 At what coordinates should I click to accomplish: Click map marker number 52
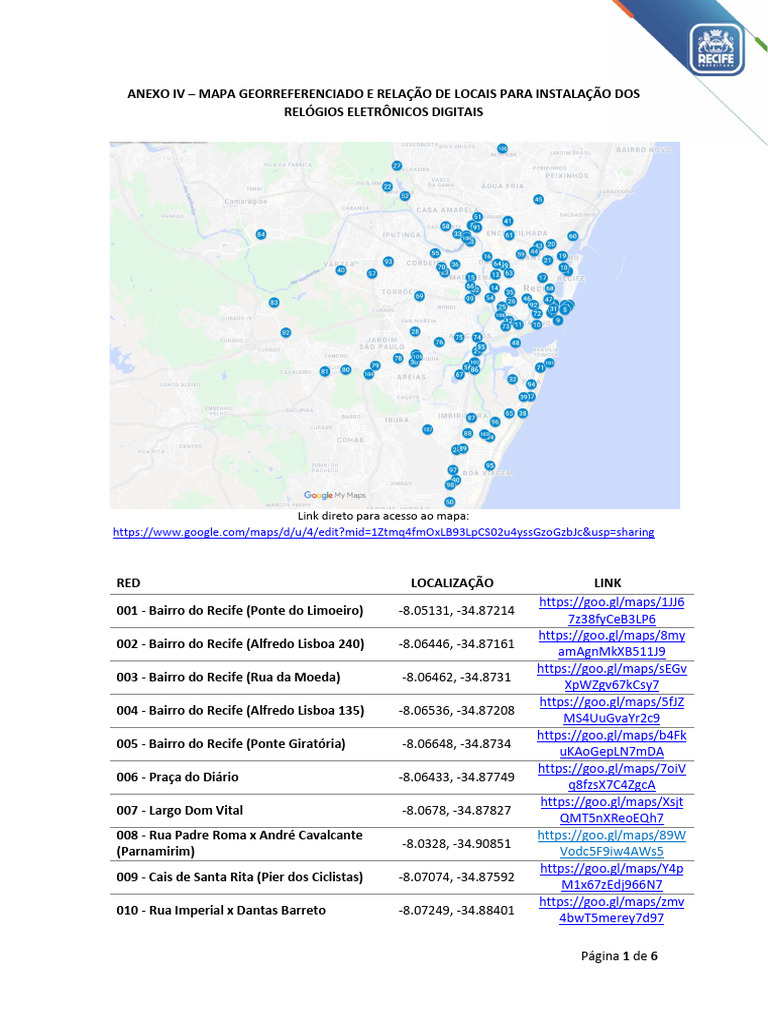coord(405,195)
